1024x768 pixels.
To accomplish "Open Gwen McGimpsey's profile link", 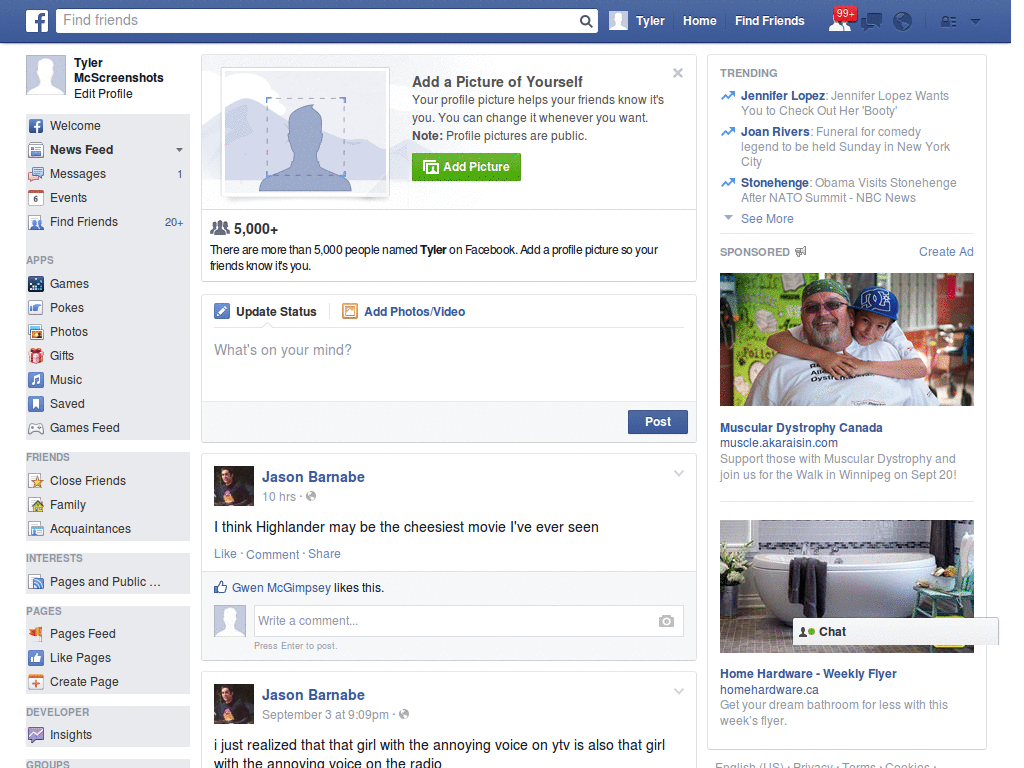I will click(281, 588).
